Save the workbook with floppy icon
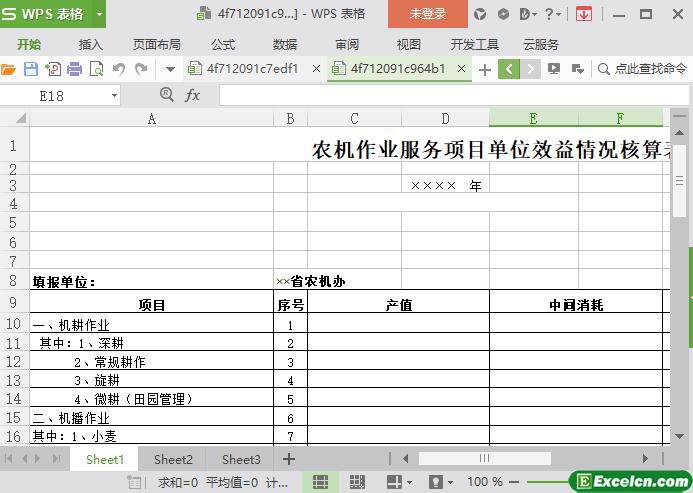Image resolution: width=693 pixels, height=493 pixels. pos(30,69)
